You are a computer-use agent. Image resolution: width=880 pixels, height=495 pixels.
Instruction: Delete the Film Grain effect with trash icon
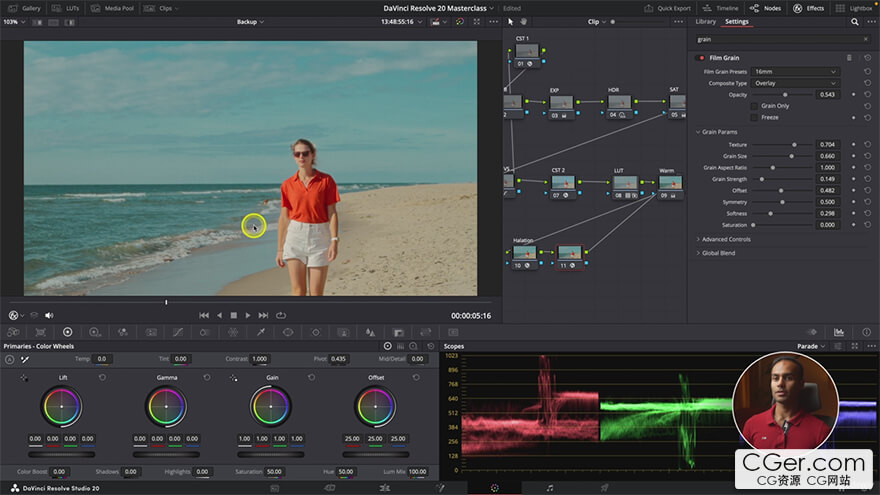[849, 58]
